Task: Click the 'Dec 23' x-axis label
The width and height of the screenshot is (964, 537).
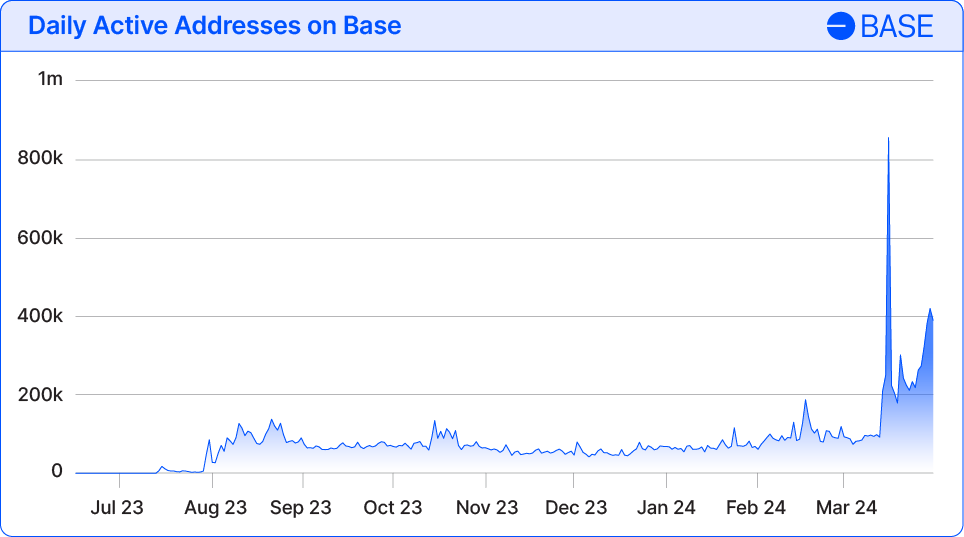Action: pyautogui.click(x=576, y=507)
